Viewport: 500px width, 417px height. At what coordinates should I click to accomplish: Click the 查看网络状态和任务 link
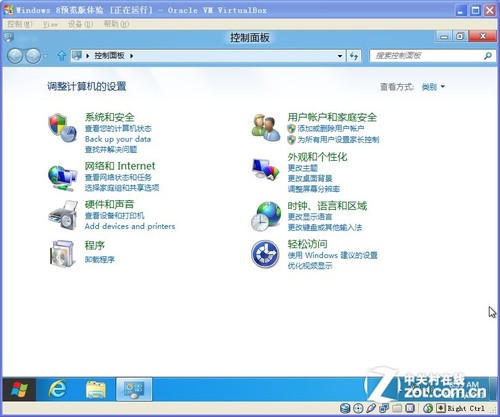click(x=118, y=177)
